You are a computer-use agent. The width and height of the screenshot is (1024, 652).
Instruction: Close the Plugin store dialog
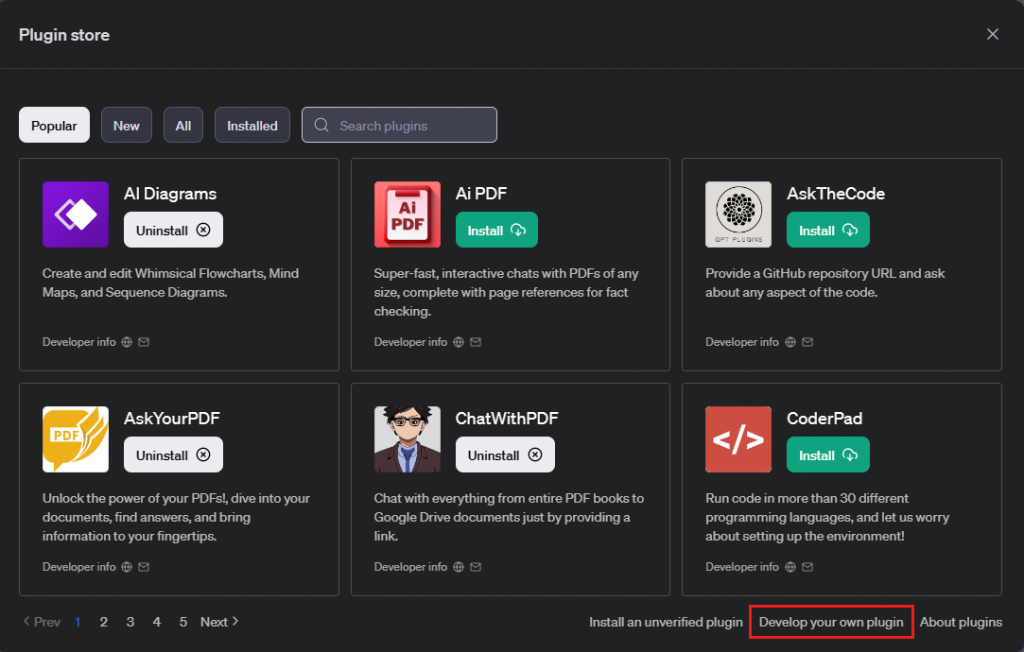click(992, 34)
